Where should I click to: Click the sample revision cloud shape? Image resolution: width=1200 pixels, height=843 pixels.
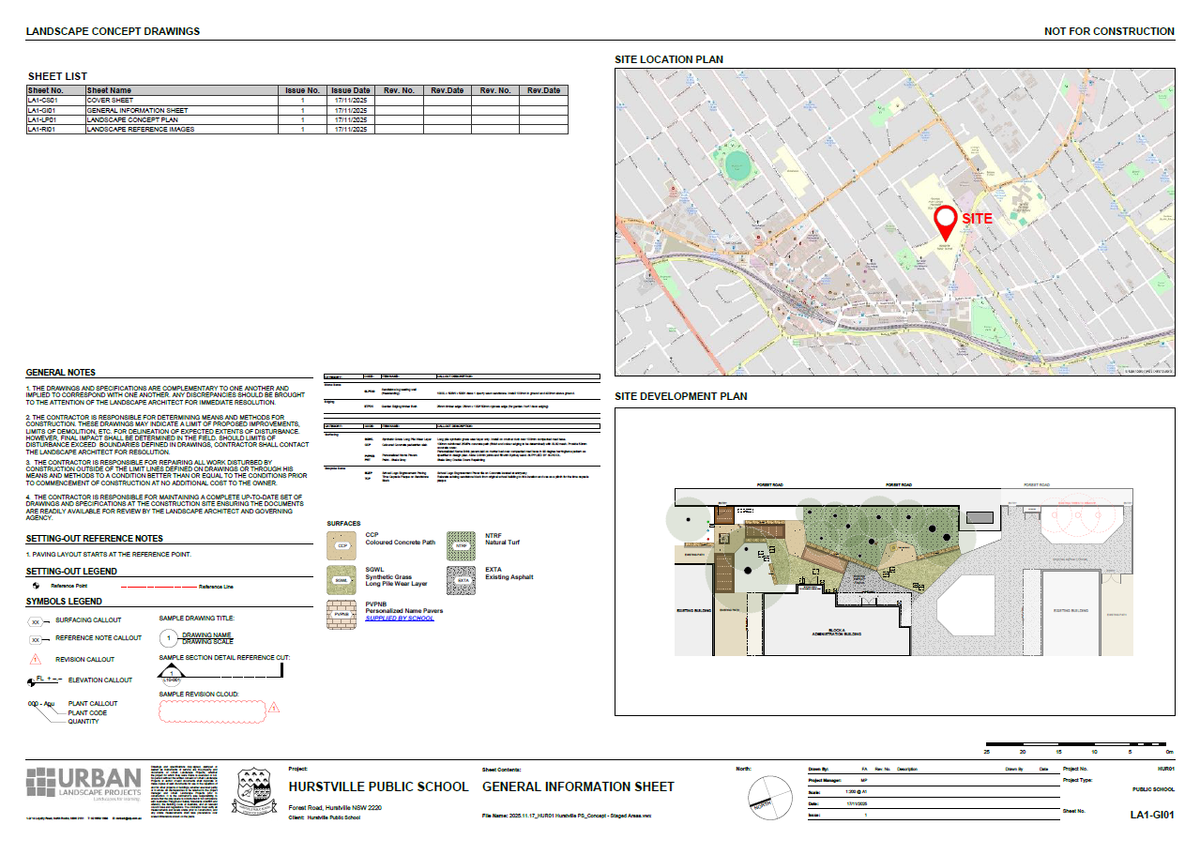213,710
